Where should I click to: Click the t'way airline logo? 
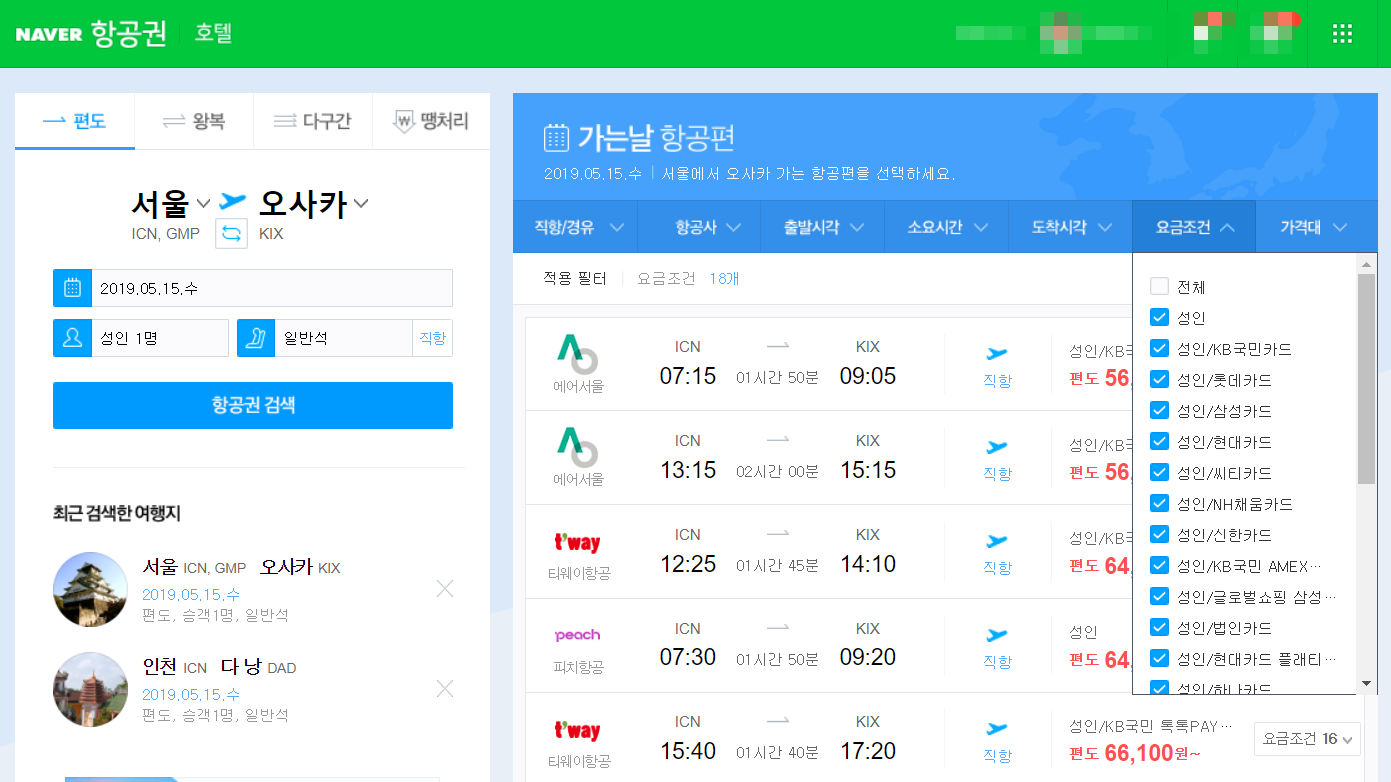[x=577, y=541]
